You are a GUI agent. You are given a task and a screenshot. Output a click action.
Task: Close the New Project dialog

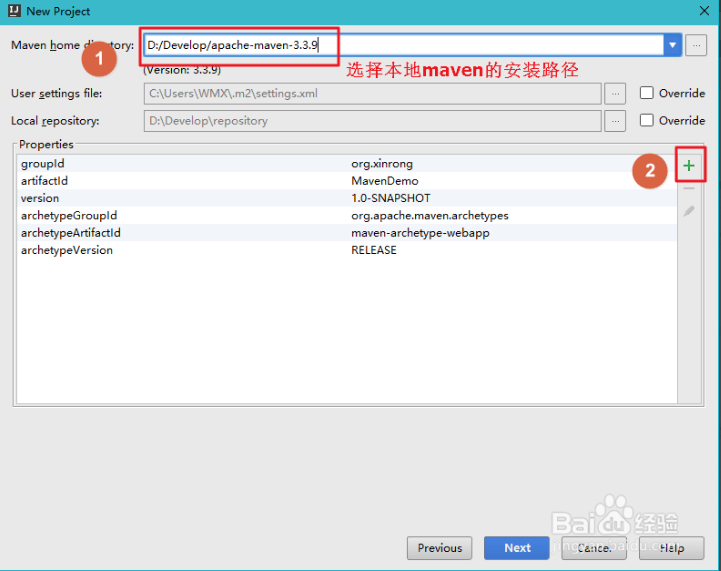click(x=704, y=11)
